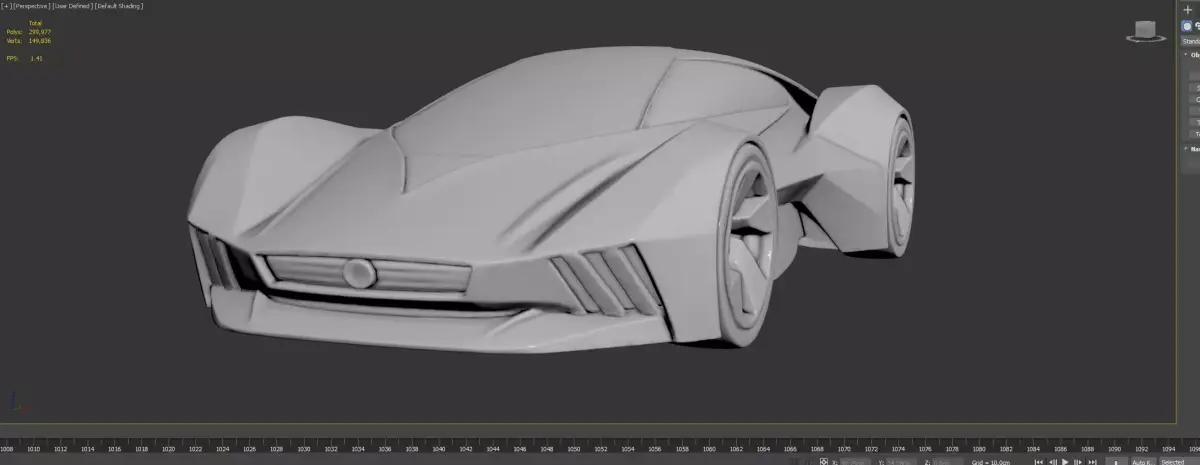Toggle Absolute/Offset transform type-in icon
Viewport: 1200px width, 465px height.
click(x=823, y=462)
